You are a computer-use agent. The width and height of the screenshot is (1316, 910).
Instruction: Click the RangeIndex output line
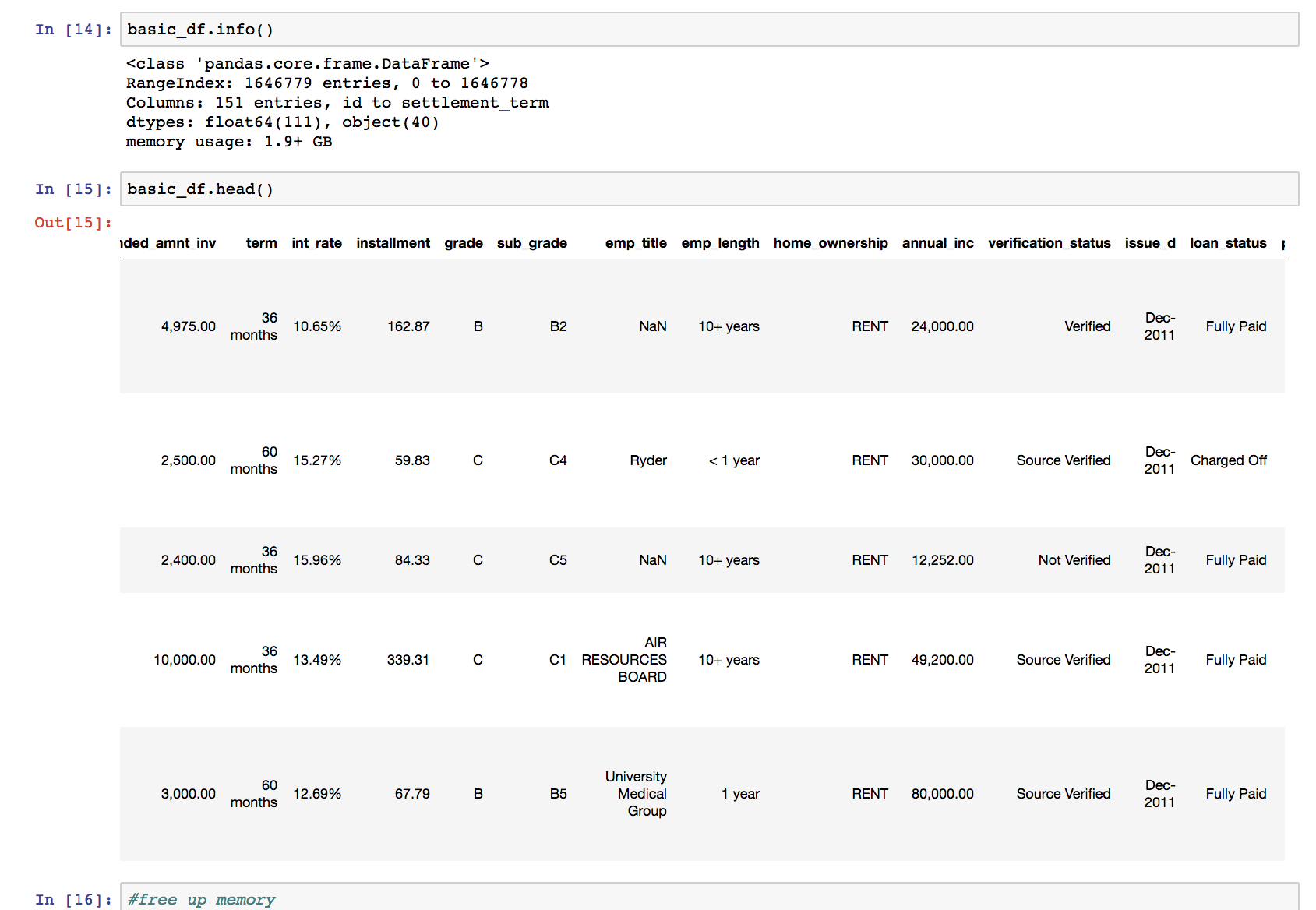[327, 83]
